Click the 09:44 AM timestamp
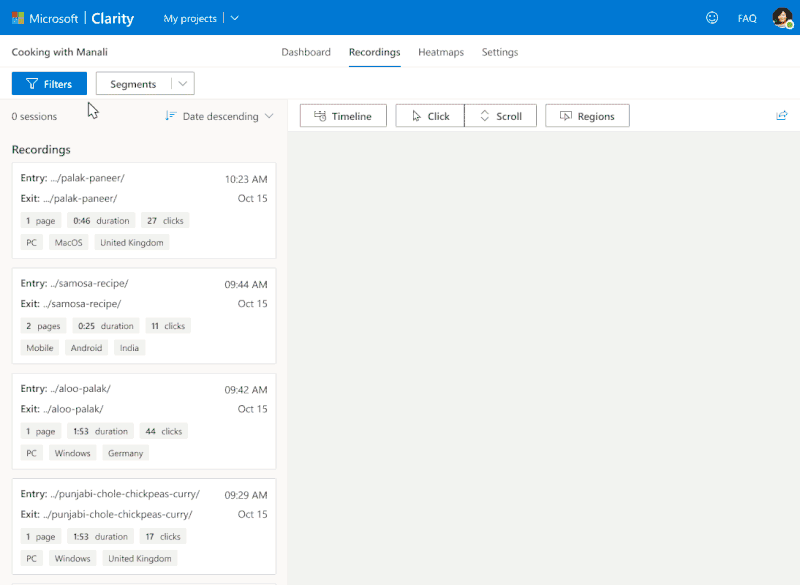The width and height of the screenshot is (800, 585). click(246, 284)
